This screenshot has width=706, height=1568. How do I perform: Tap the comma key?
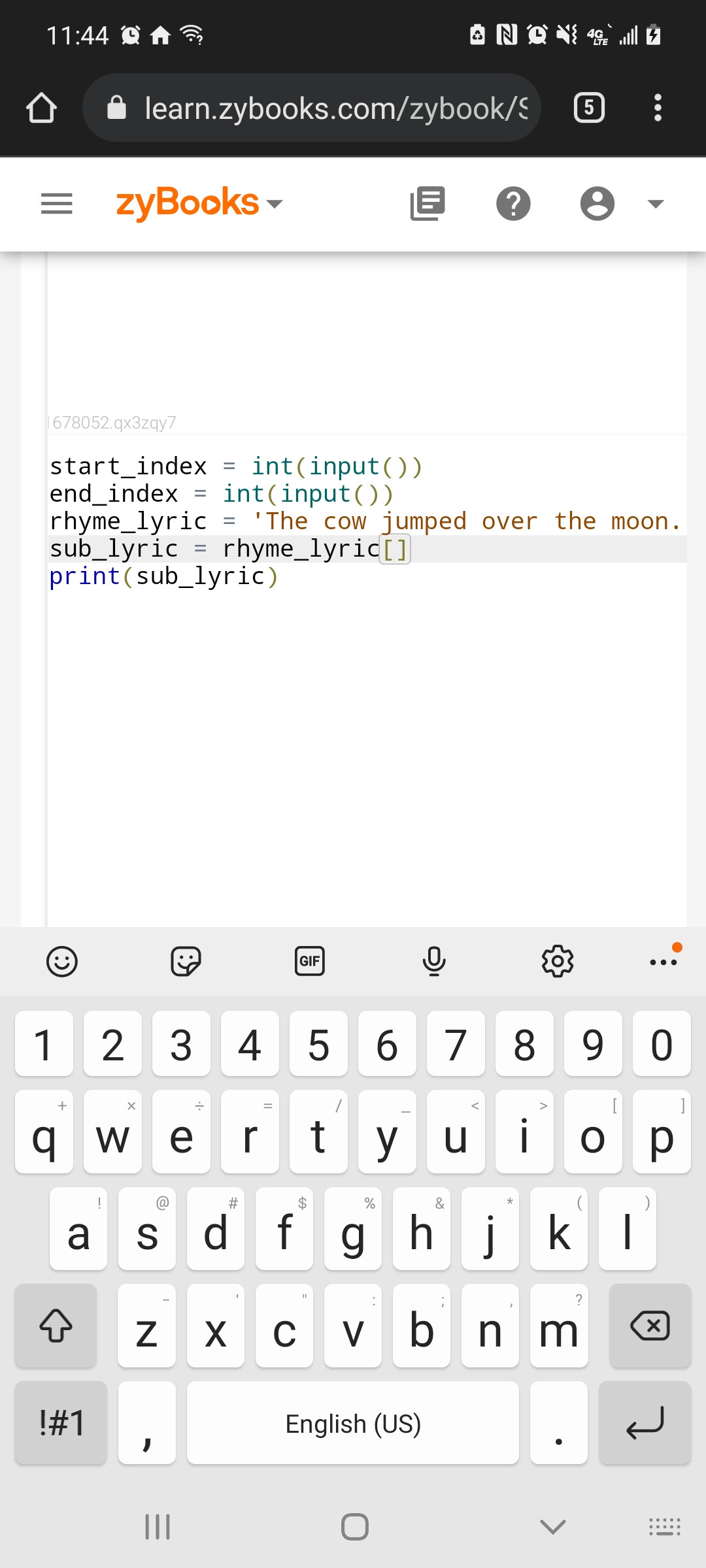pyautogui.click(x=147, y=1423)
